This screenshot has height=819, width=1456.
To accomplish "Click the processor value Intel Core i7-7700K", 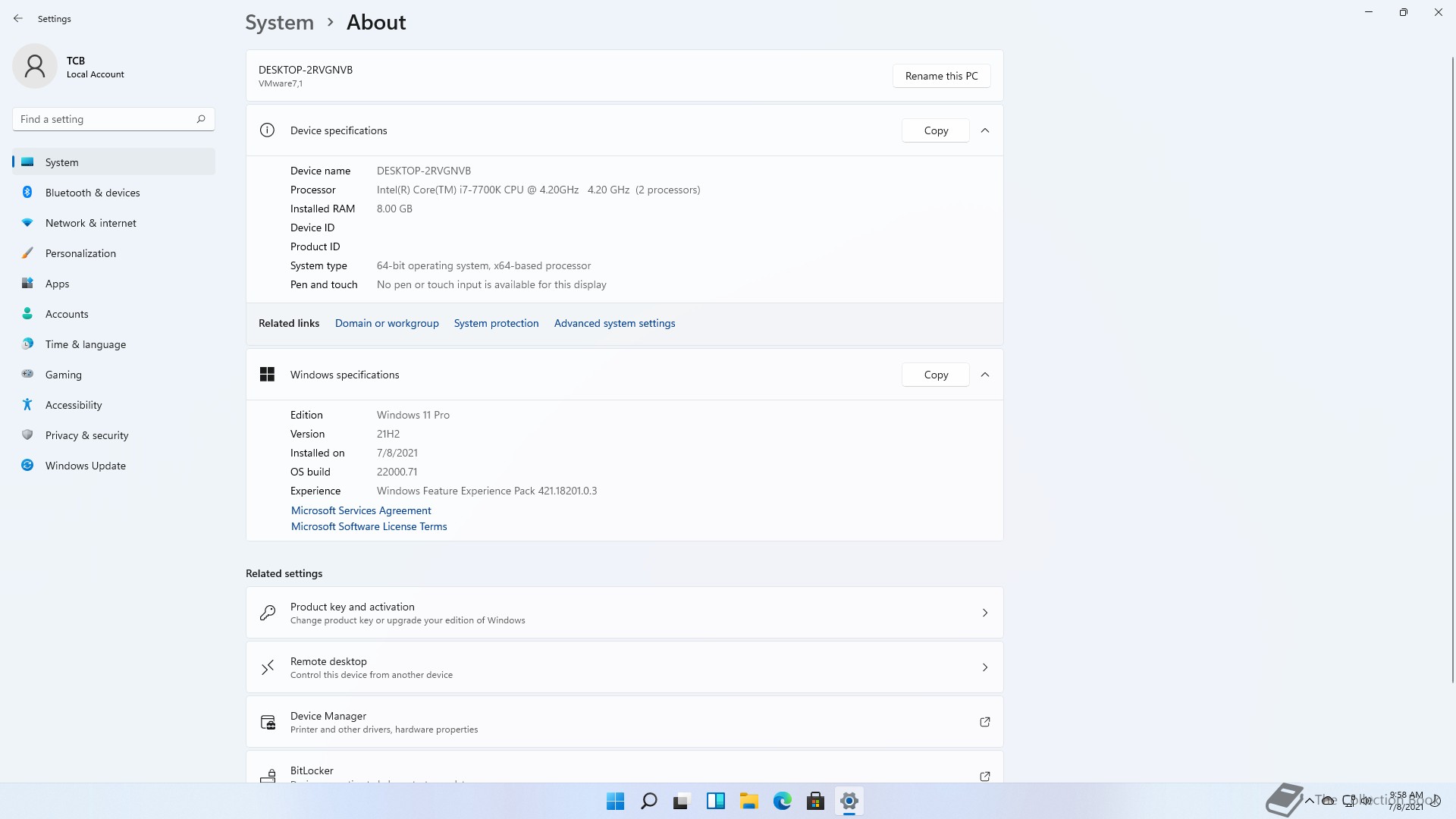I will pos(538,190).
